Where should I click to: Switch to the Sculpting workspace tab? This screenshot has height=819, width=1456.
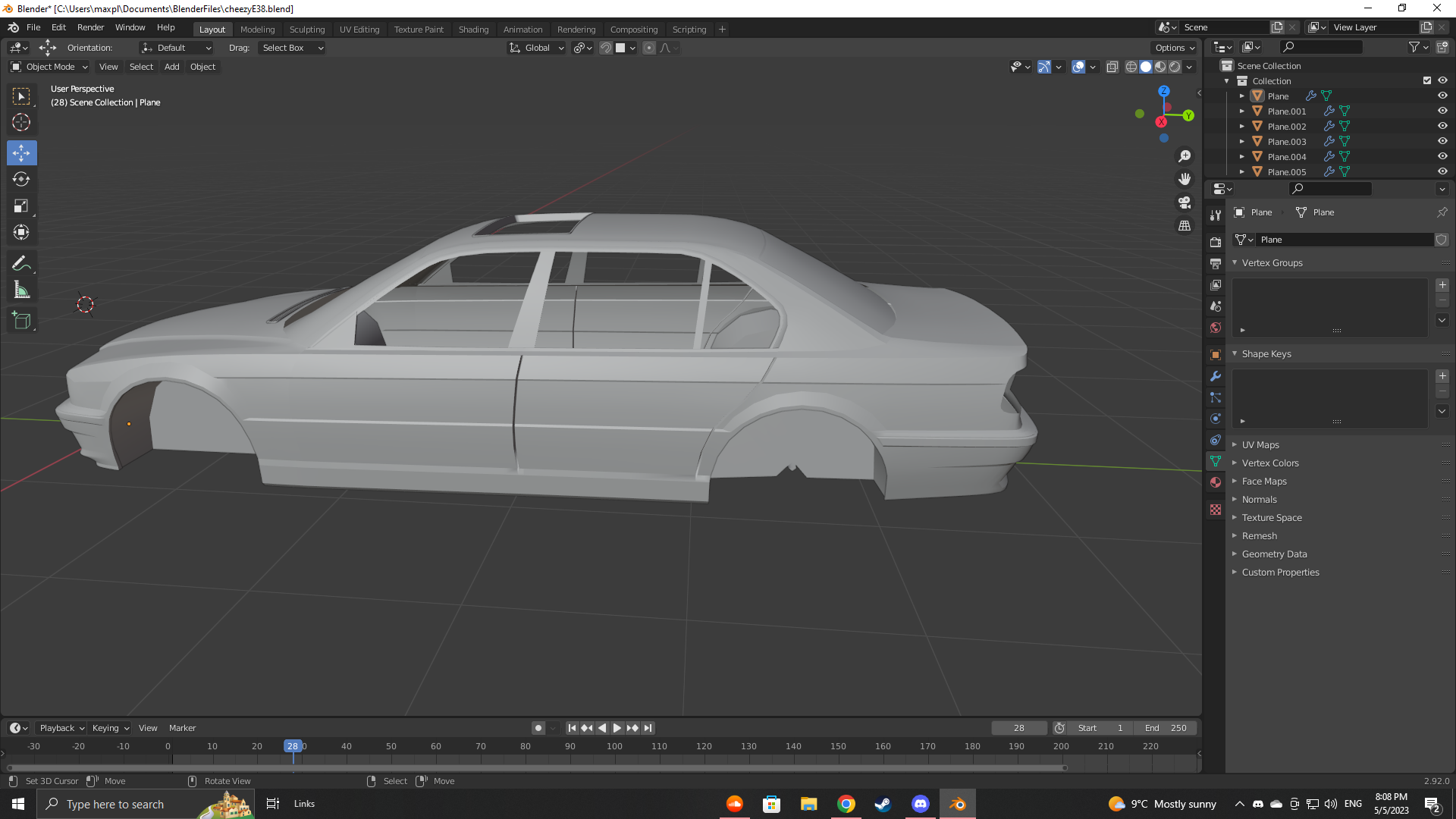click(x=306, y=30)
